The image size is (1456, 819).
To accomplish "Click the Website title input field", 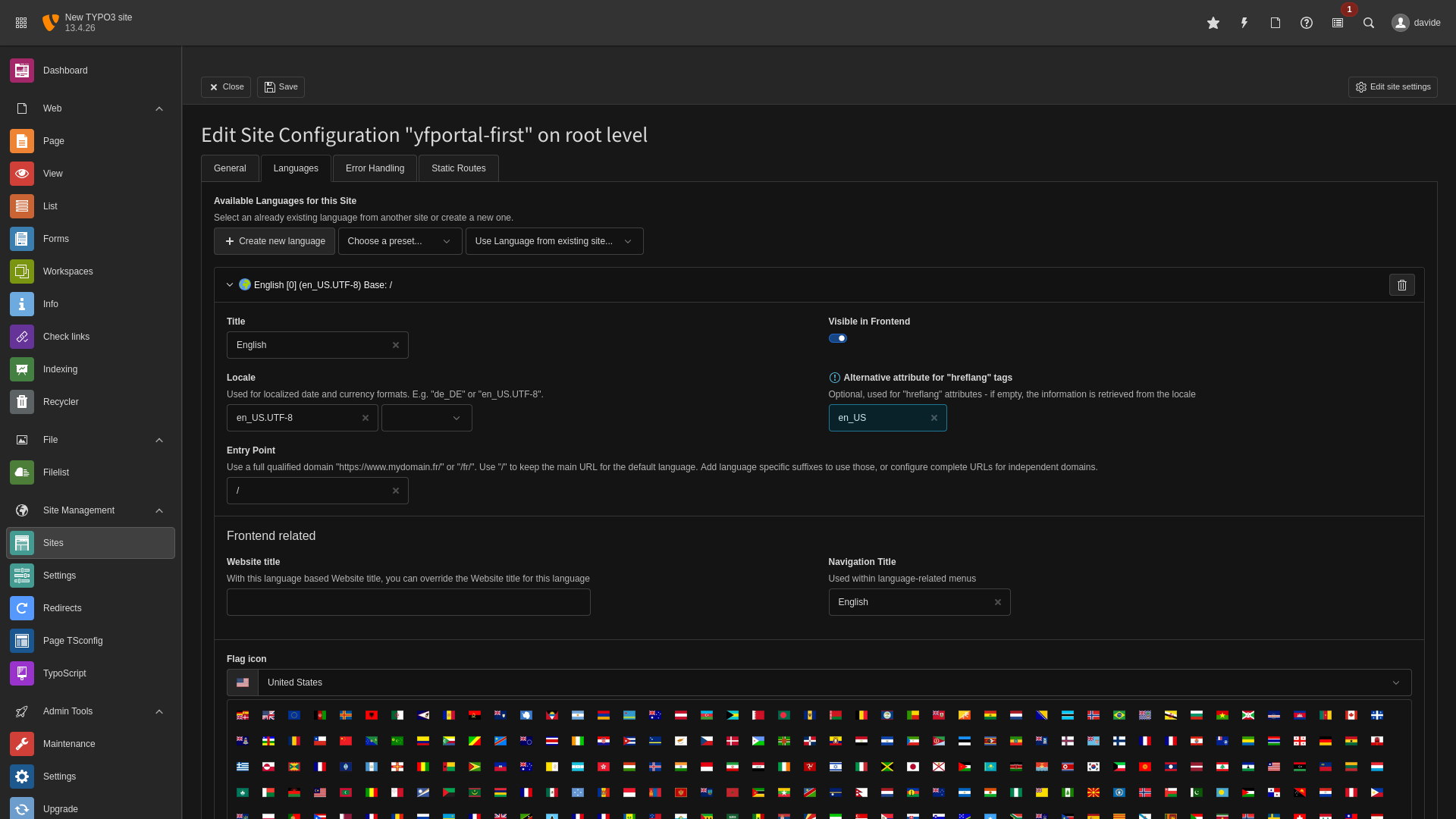I will [408, 602].
